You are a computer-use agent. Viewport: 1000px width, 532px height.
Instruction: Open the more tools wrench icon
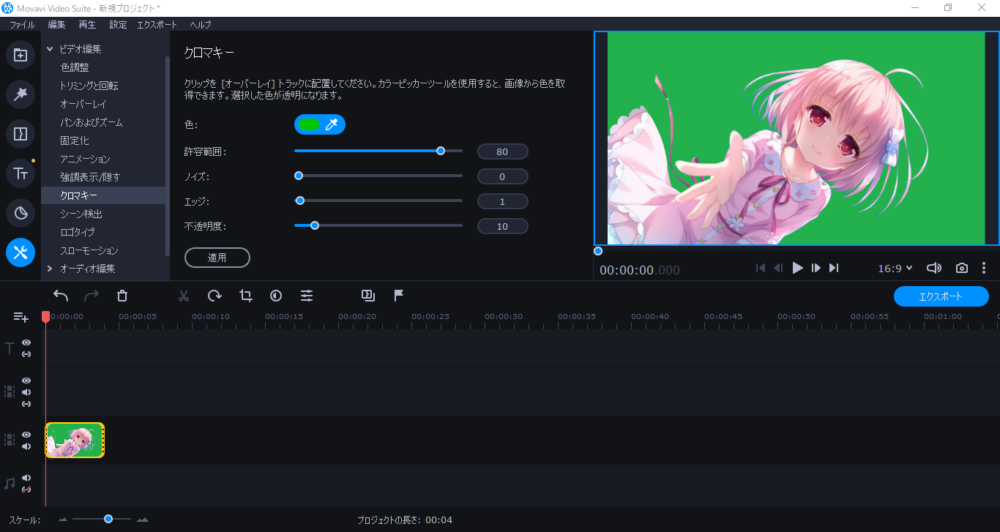coord(20,253)
